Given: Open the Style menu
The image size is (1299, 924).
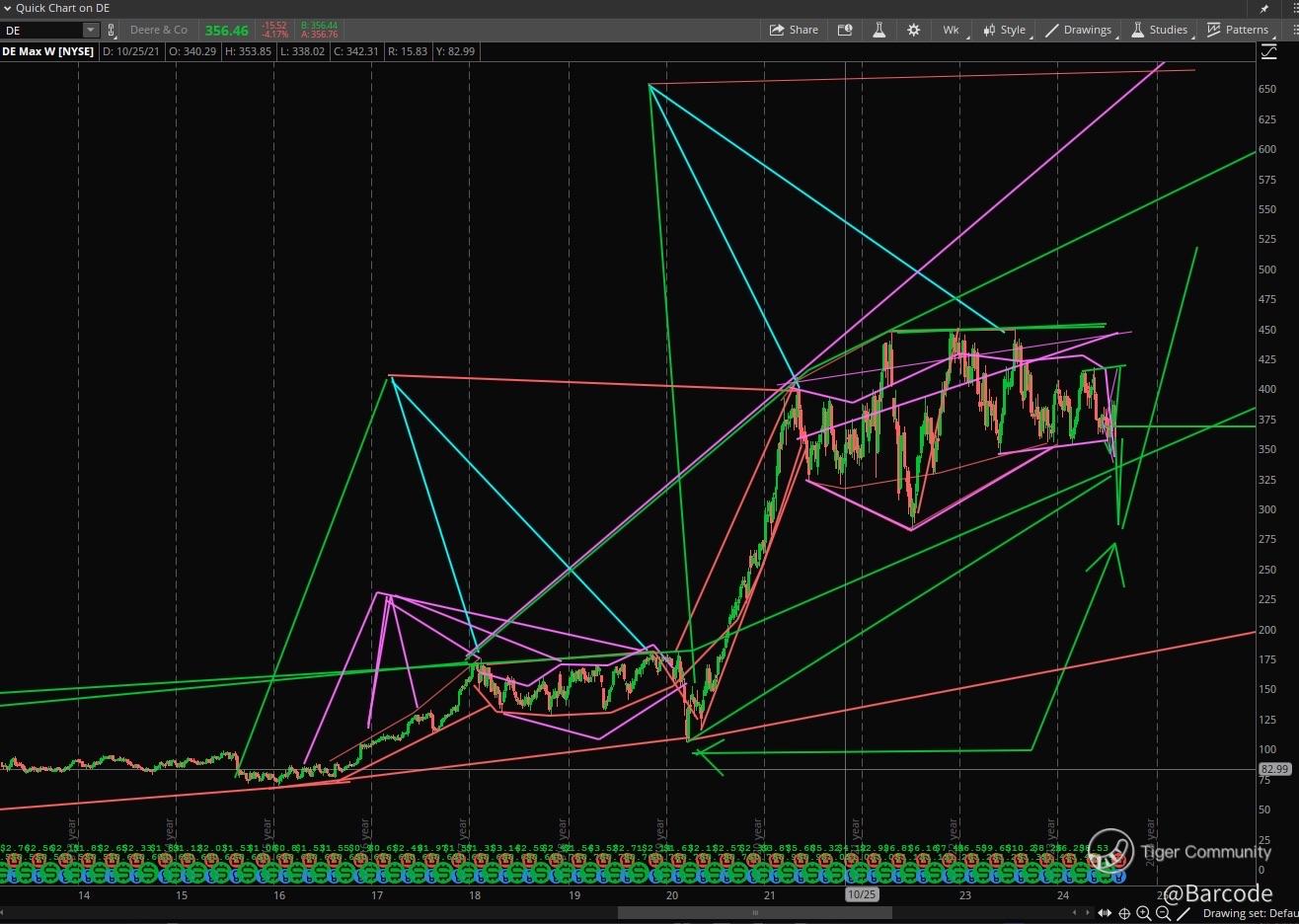Looking at the screenshot, I should [1005, 30].
